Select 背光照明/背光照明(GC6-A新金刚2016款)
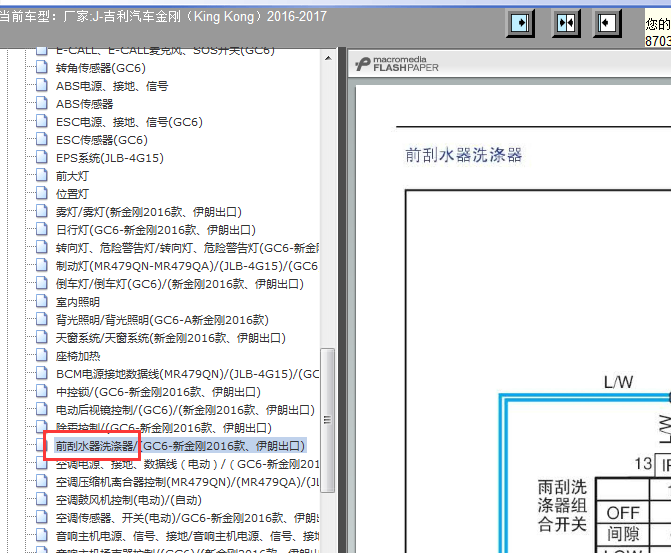The height and width of the screenshot is (553, 671). (162, 320)
